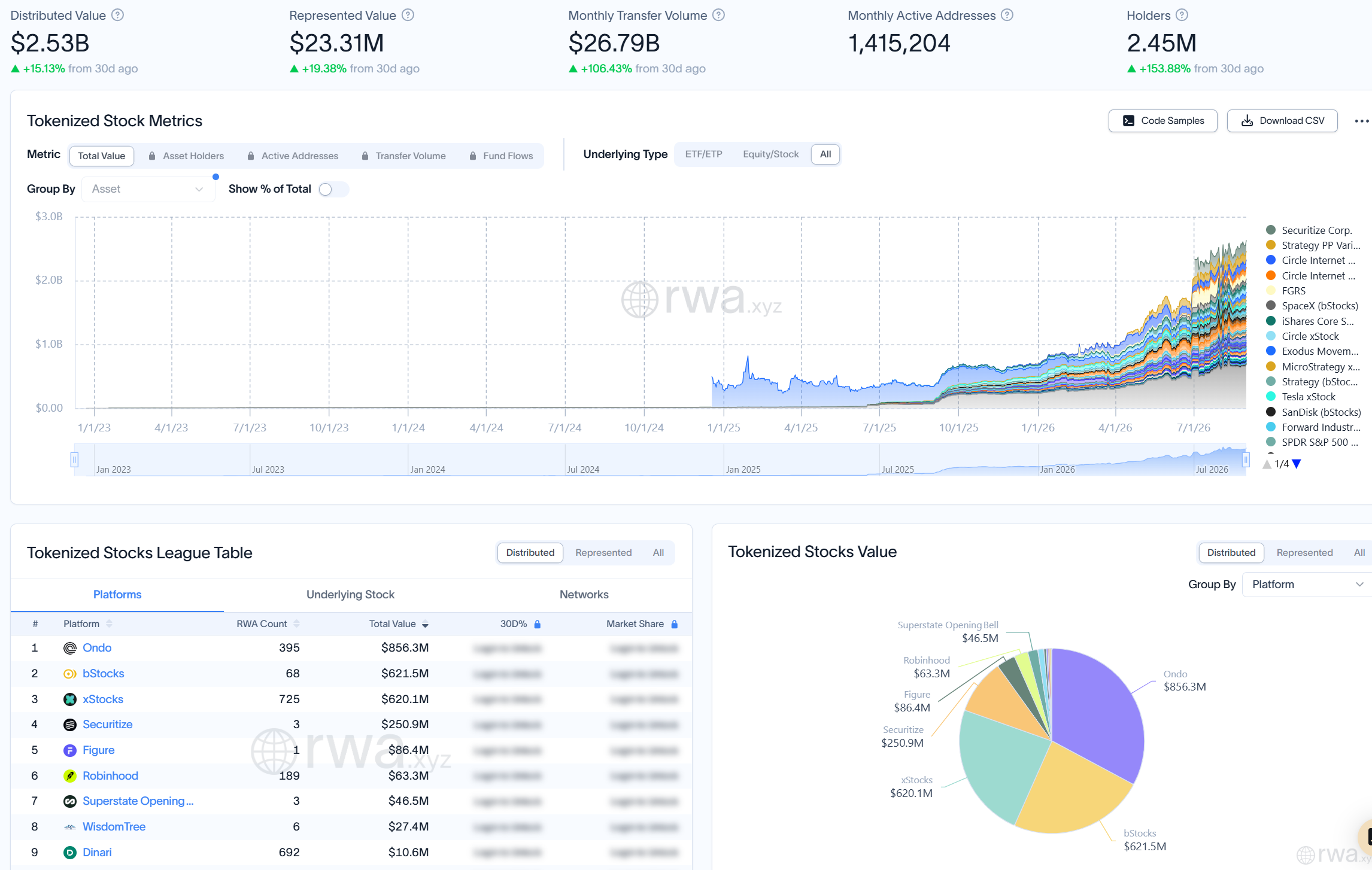Sort table by Platform column arrows
This screenshot has width=1372, height=870.
tap(109, 624)
